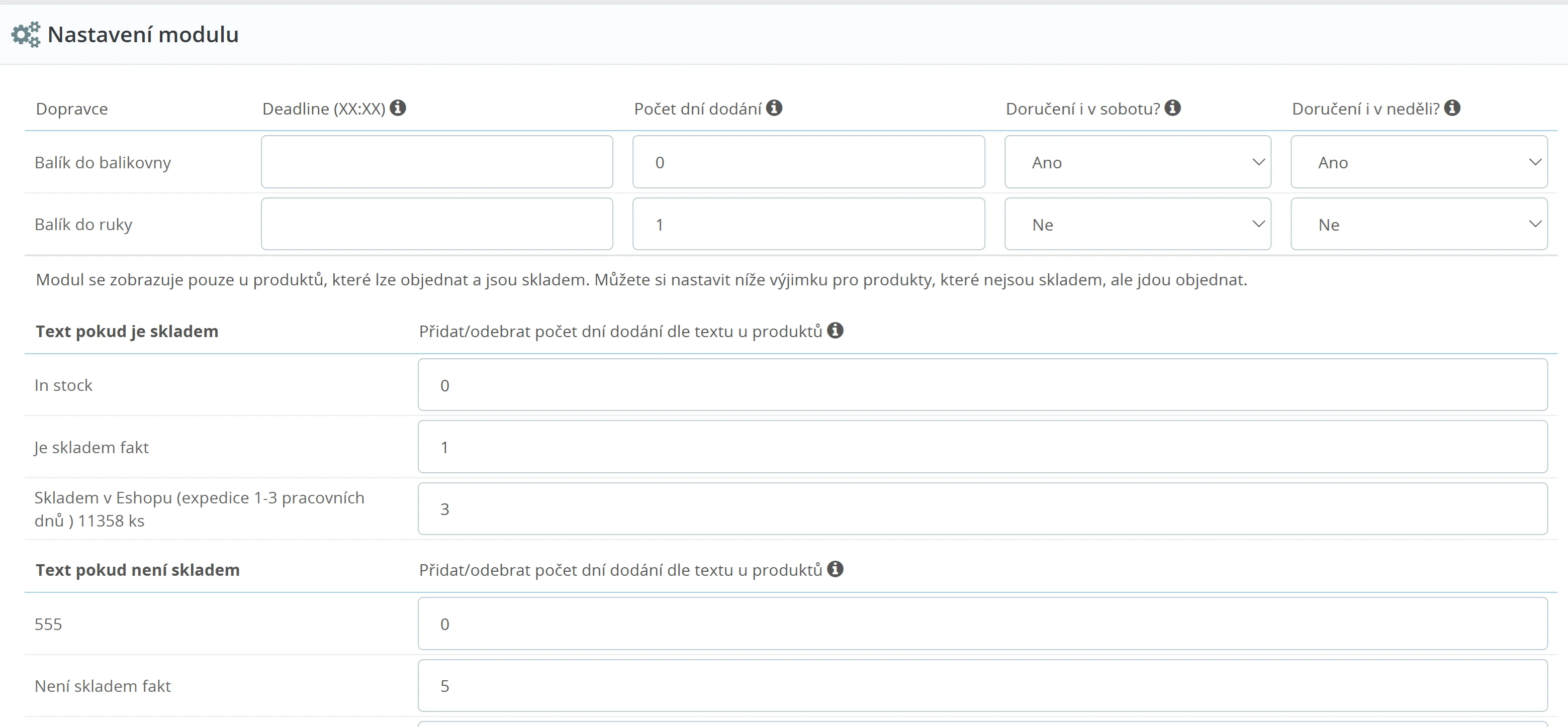The height and width of the screenshot is (727, 1568).
Task: Click the 555 row days input field
Action: 982,624
